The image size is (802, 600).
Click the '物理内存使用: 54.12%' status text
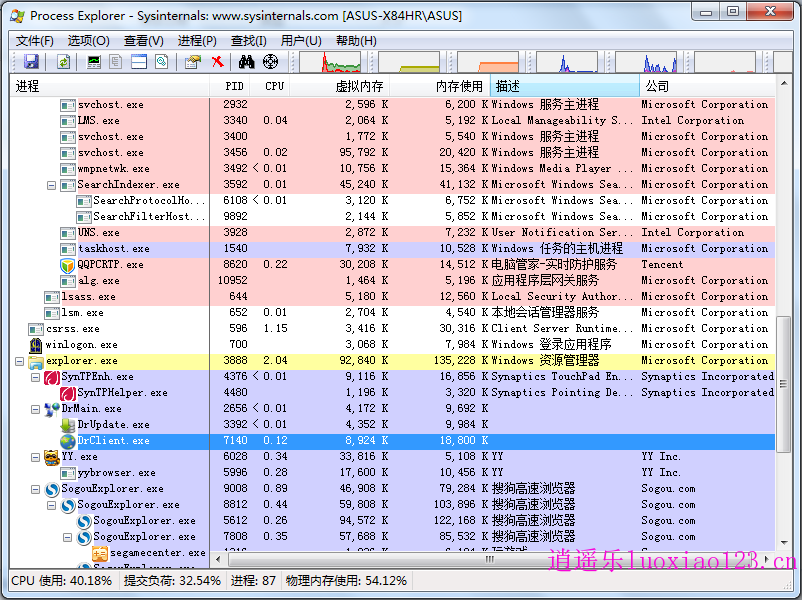tap(346, 581)
